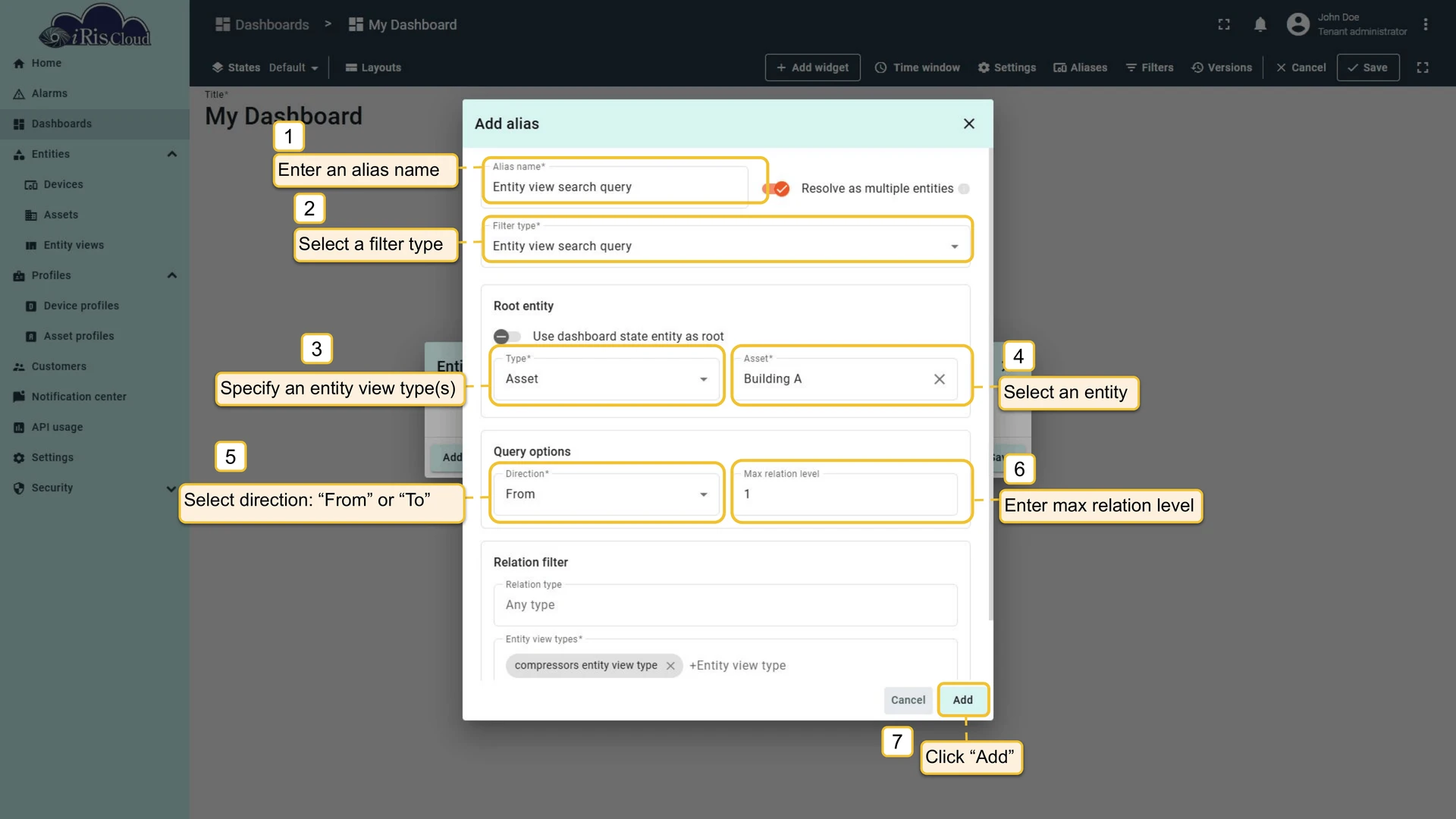Remove the compressors entity view type chip
This screenshot has width=1456, height=819.
pyautogui.click(x=670, y=666)
